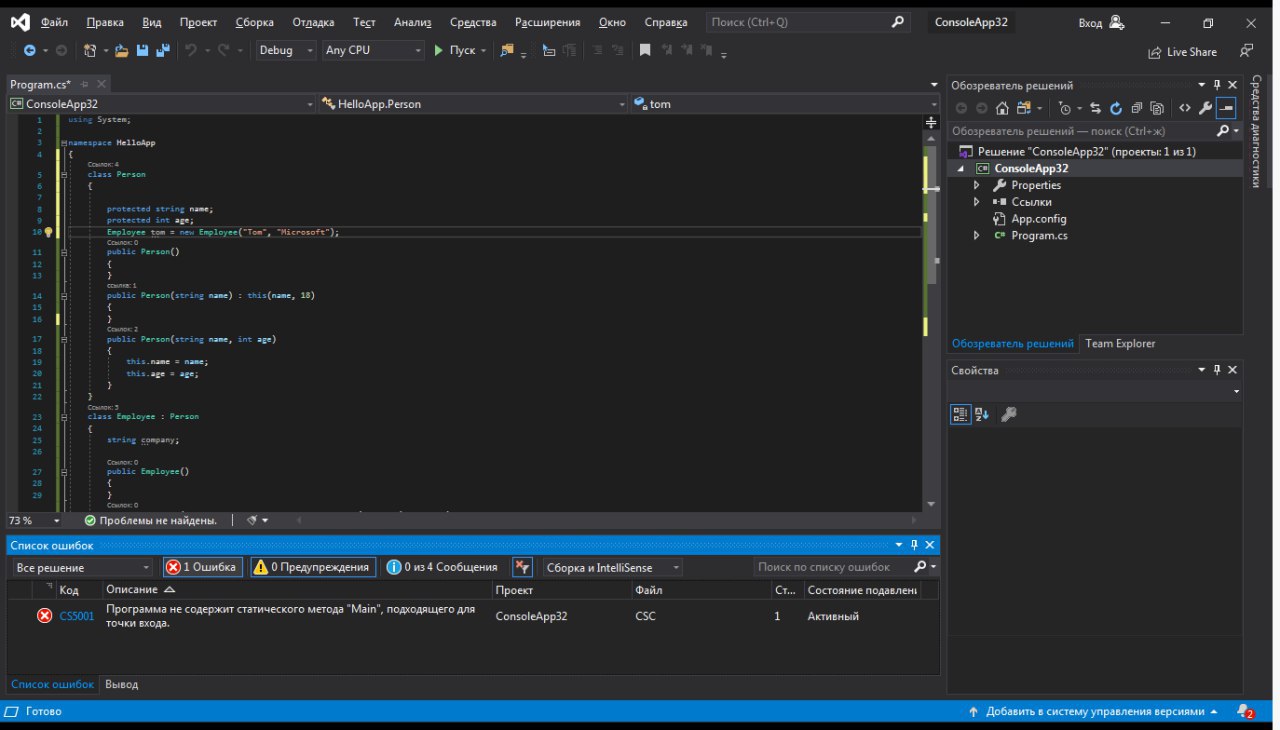Click the Pending Changes Filter clock icon
Image resolution: width=1280 pixels, height=730 pixels.
[x=1065, y=108]
